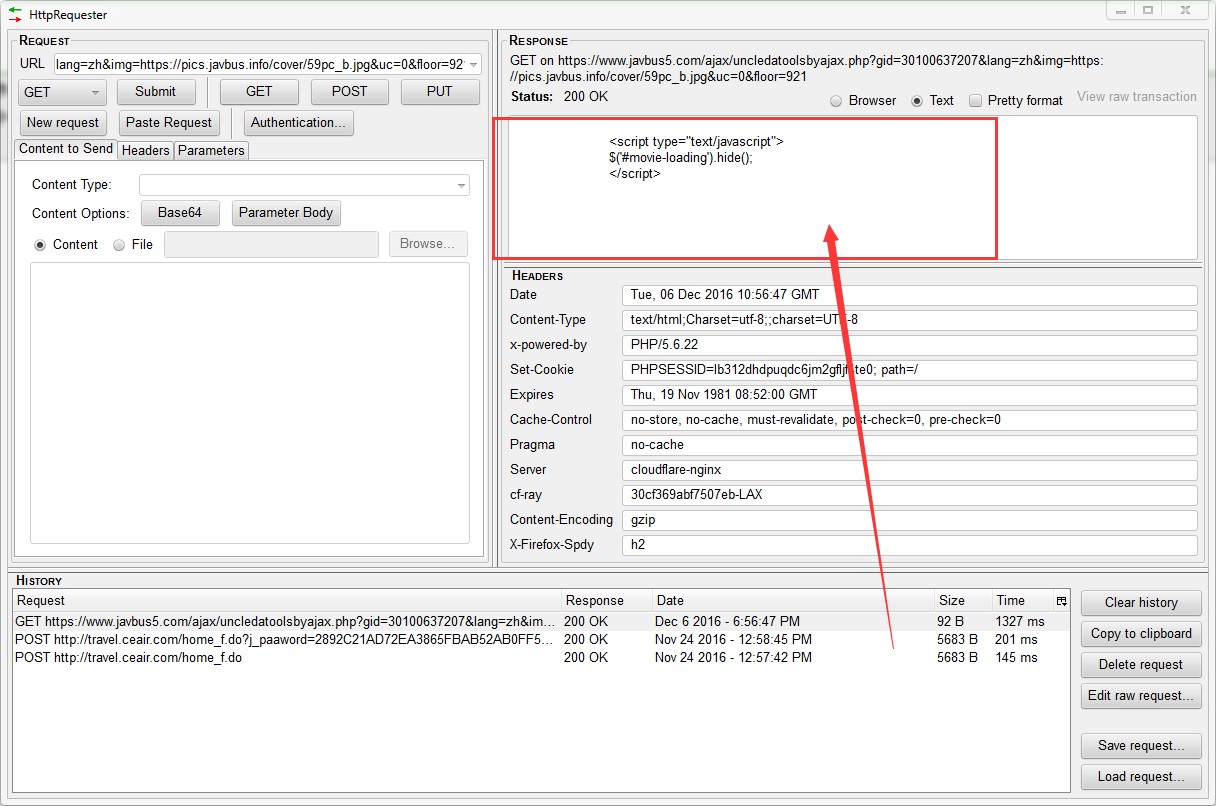Send request with the GET button
1216x806 pixels.
(x=259, y=92)
